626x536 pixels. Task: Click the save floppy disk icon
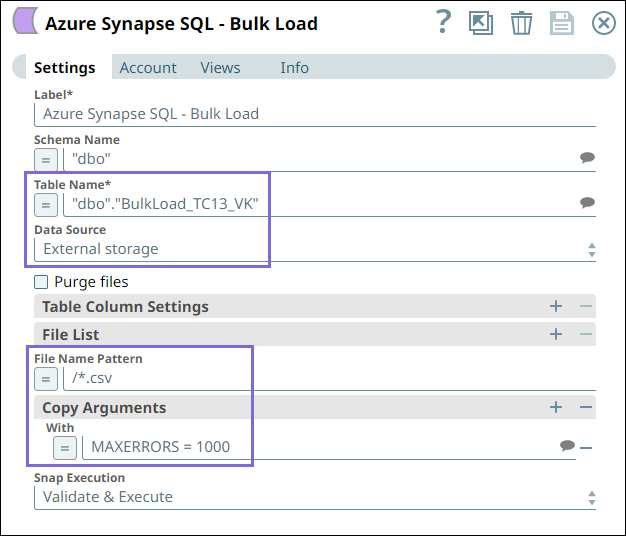pos(562,23)
